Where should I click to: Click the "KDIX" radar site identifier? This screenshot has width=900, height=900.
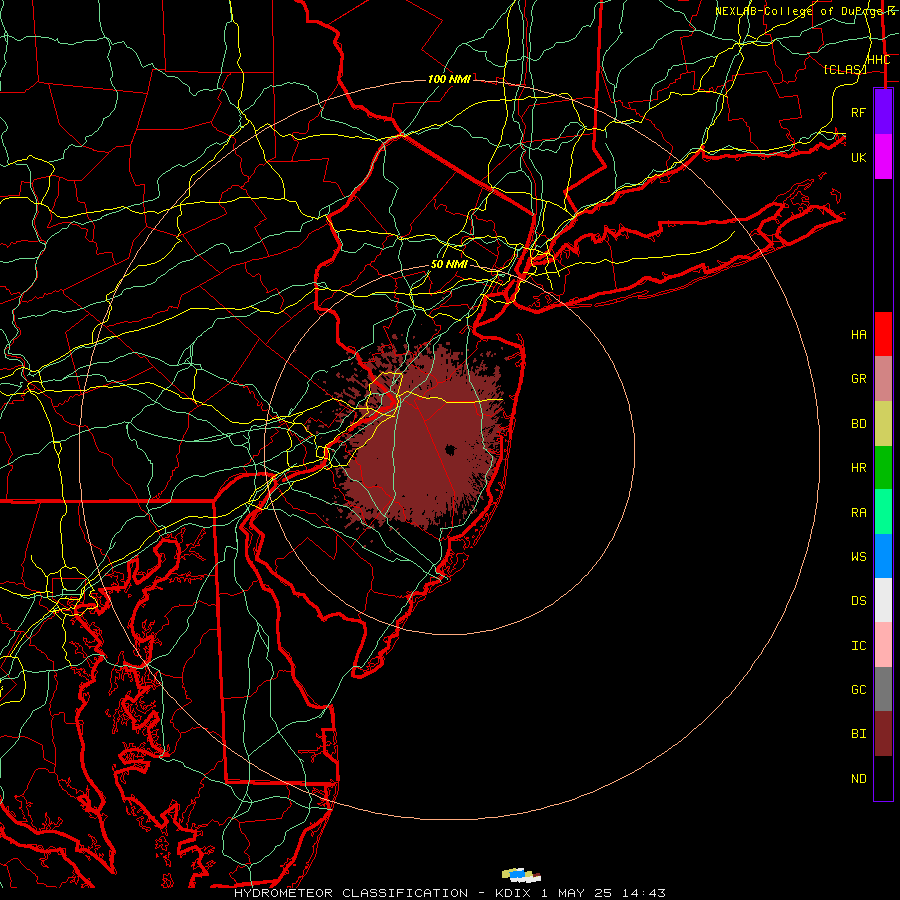coord(514,893)
